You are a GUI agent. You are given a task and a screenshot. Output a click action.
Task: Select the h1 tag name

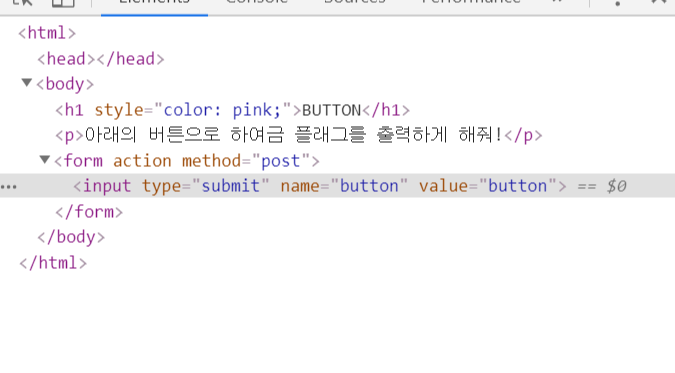[74, 110]
